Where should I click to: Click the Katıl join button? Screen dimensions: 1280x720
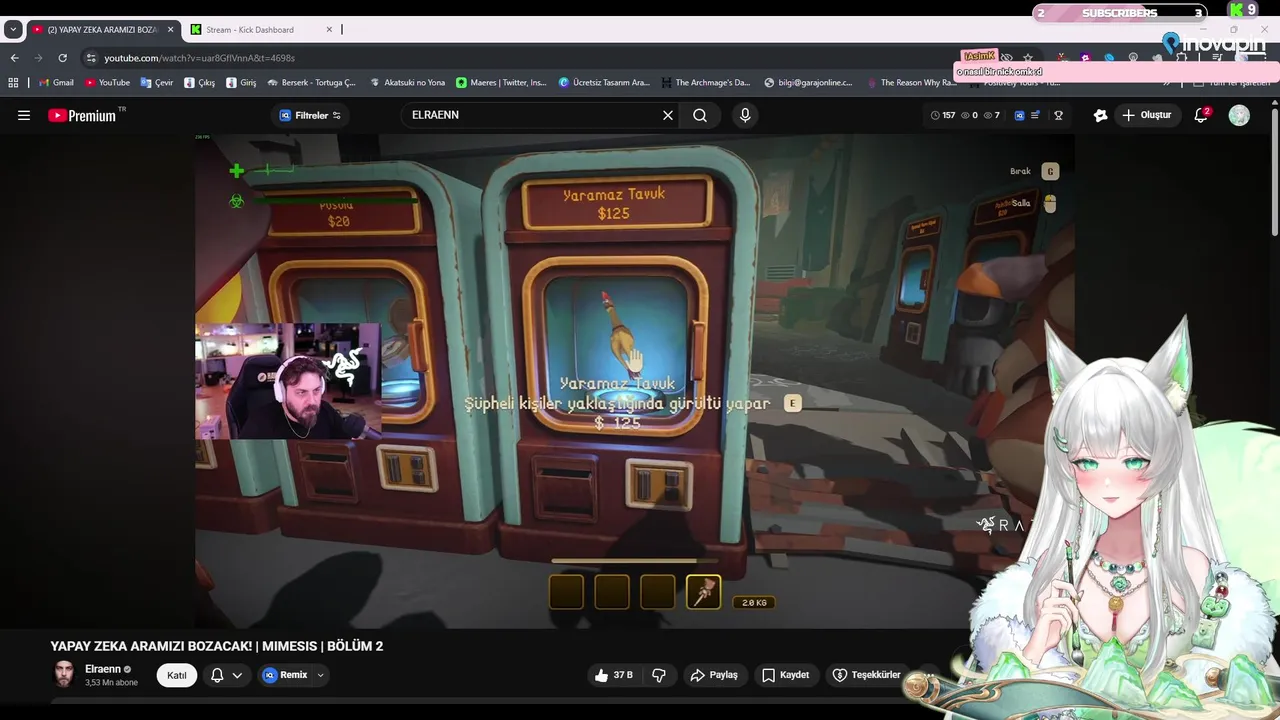(x=177, y=675)
